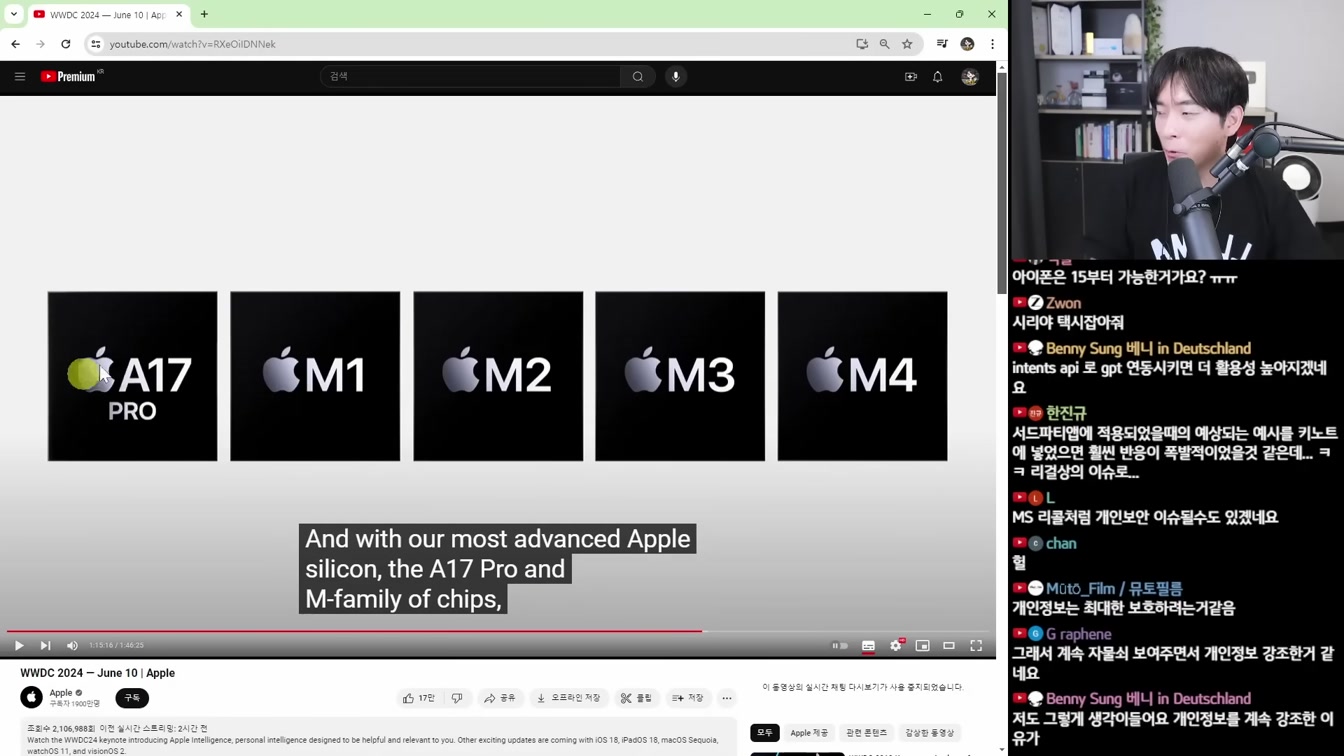Reload the page
This screenshot has width=1344, height=756.
(x=66, y=44)
